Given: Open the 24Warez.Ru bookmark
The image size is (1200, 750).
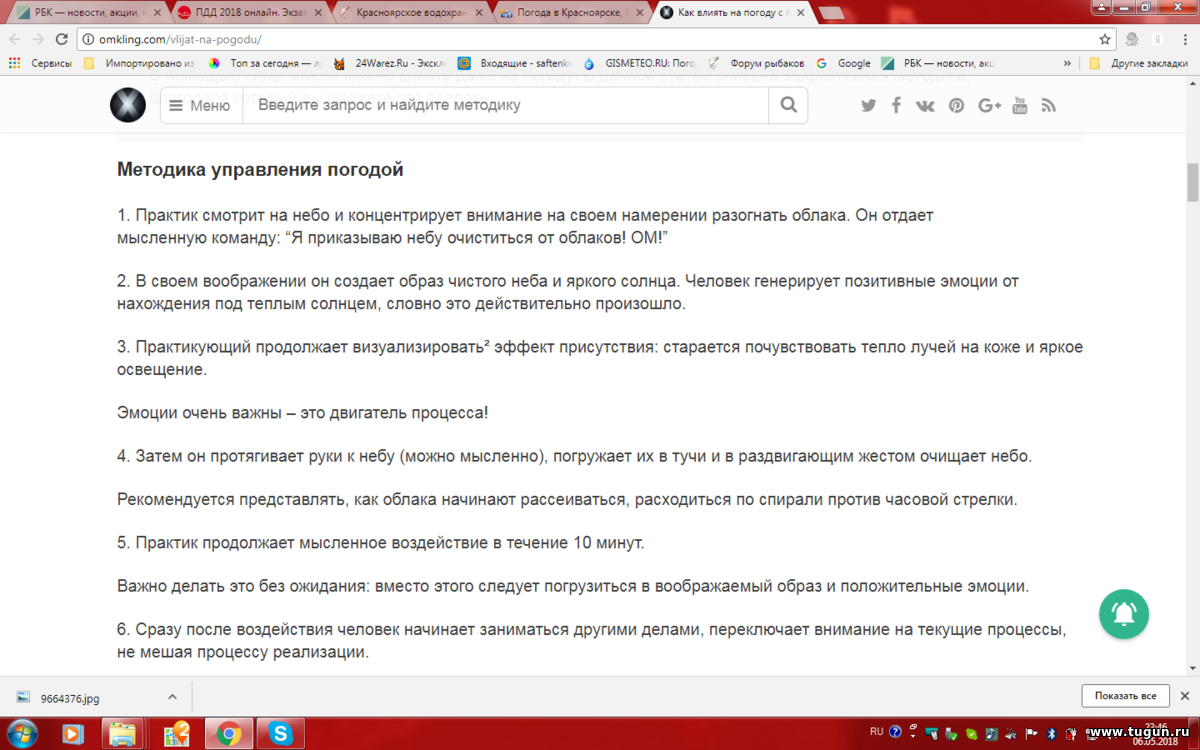Looking at the screenshot, I should [390, 63].
